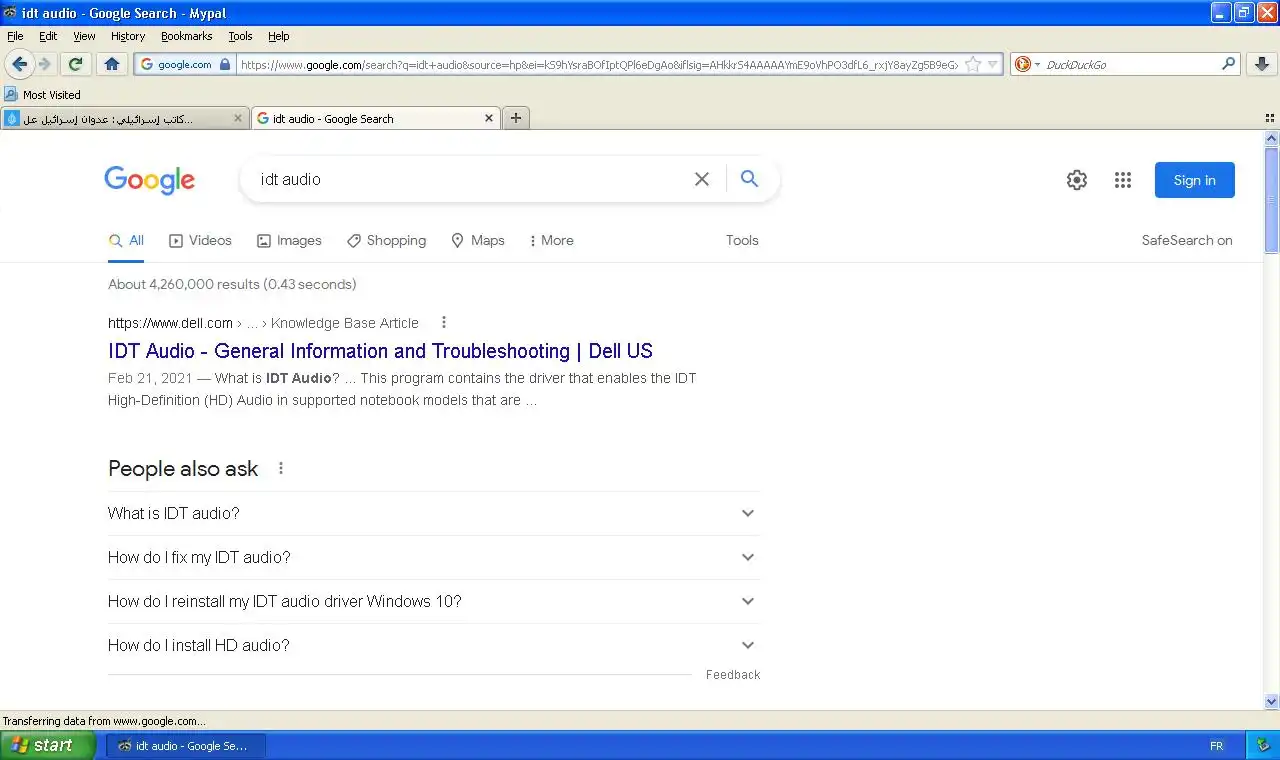Image resolution: width=1280 pixels, height=760 pixels.
Task: Open the File menu
Action: (15, 36)
